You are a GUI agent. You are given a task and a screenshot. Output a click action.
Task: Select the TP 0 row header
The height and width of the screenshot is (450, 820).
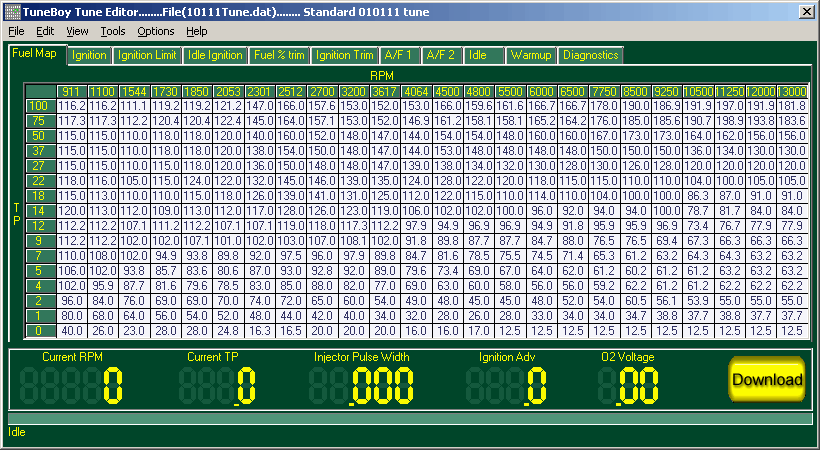pyautogui.click(x=40, y=331)
